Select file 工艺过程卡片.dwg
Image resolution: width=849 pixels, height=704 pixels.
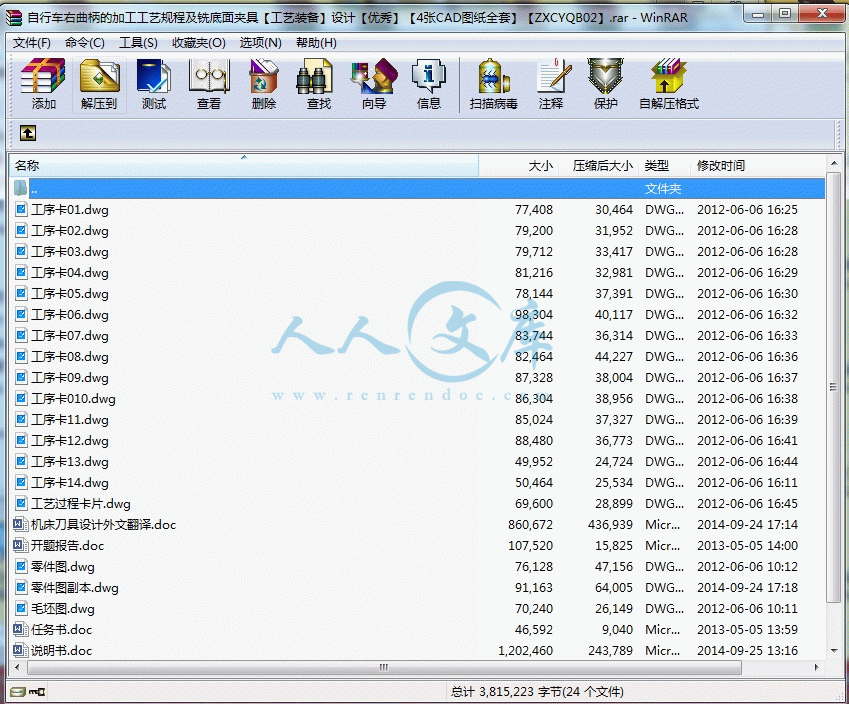(81, 504)
